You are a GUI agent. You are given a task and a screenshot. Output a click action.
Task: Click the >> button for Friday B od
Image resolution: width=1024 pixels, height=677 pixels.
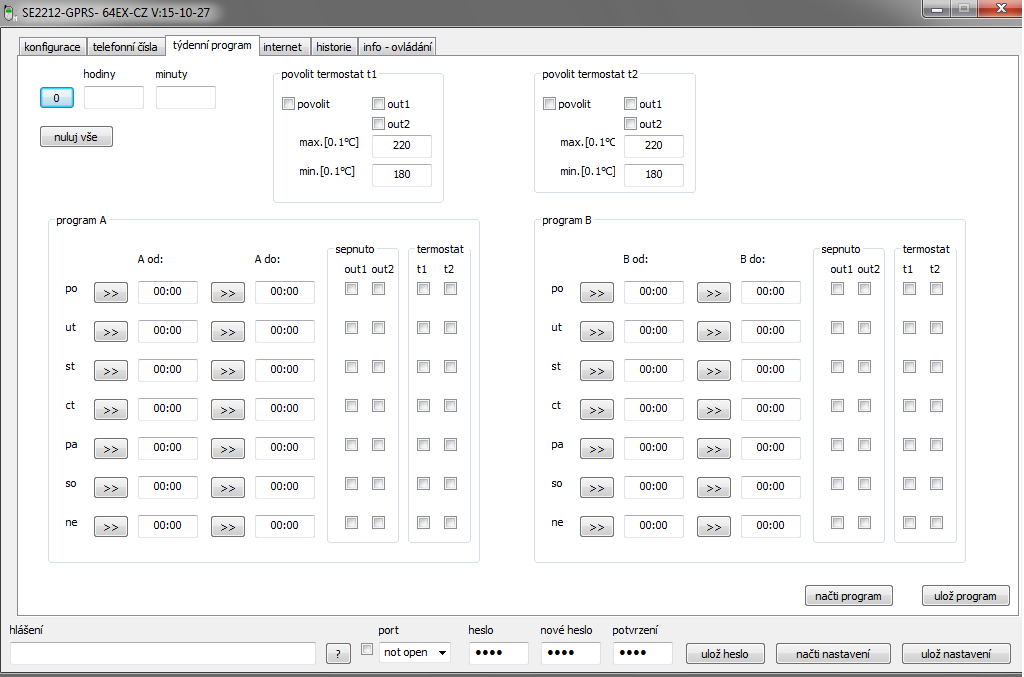pyautogui.click(x=596, y=448)
